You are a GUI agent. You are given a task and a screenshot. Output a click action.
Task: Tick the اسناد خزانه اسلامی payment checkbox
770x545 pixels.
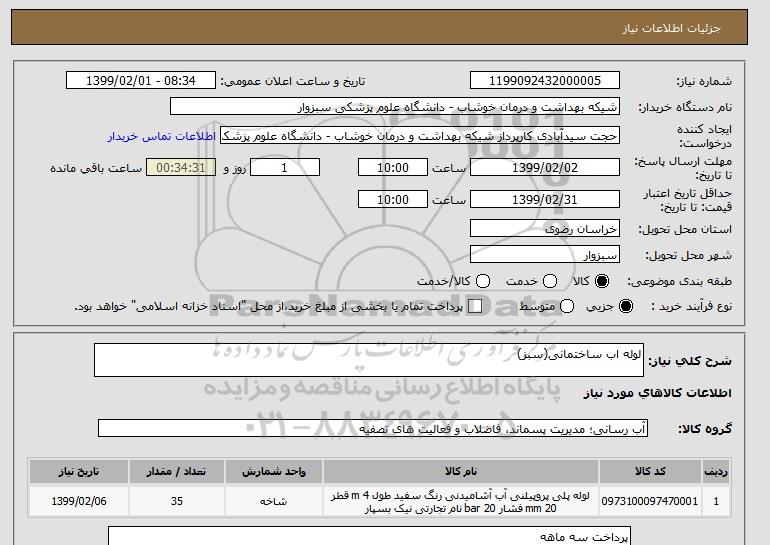(x=475, y=306)
